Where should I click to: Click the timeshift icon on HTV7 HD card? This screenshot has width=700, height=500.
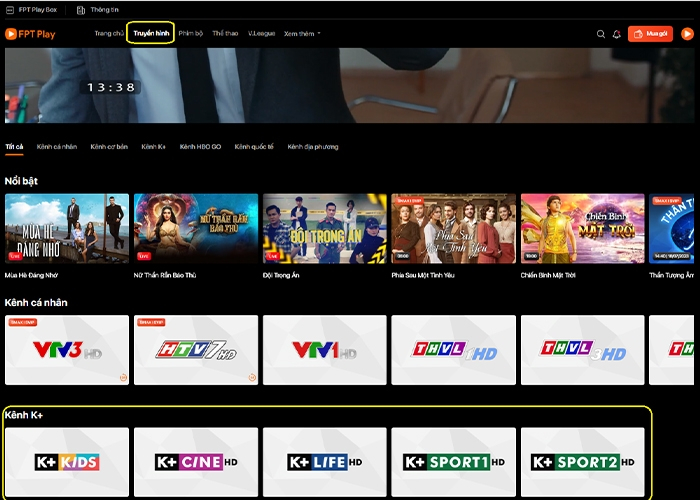point(252,378)
